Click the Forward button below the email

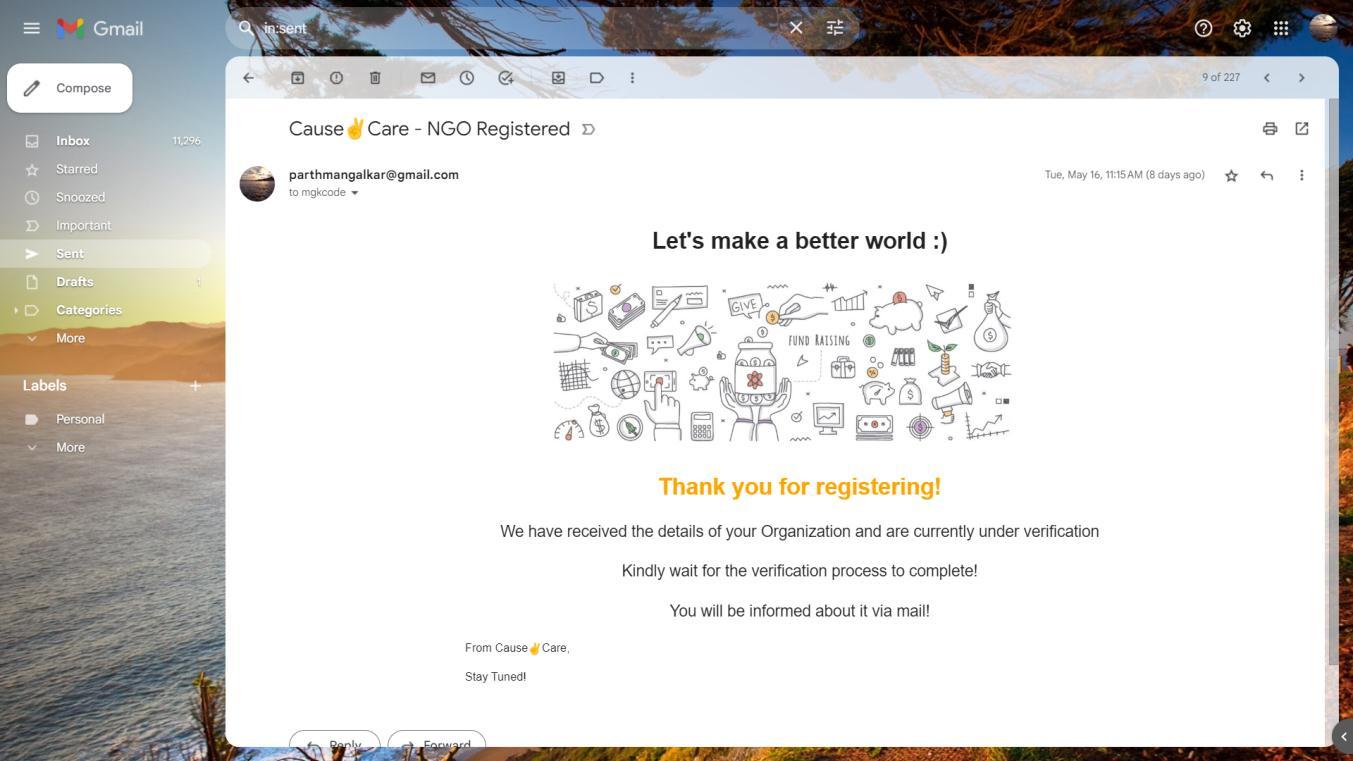coord(436,740)
